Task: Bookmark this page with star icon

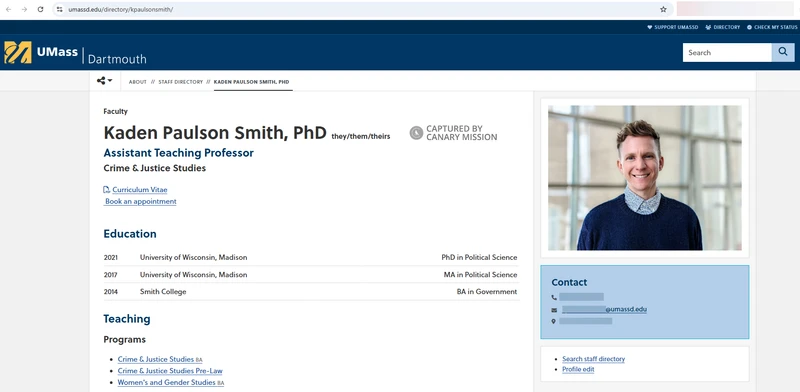Action: (663, 9)
